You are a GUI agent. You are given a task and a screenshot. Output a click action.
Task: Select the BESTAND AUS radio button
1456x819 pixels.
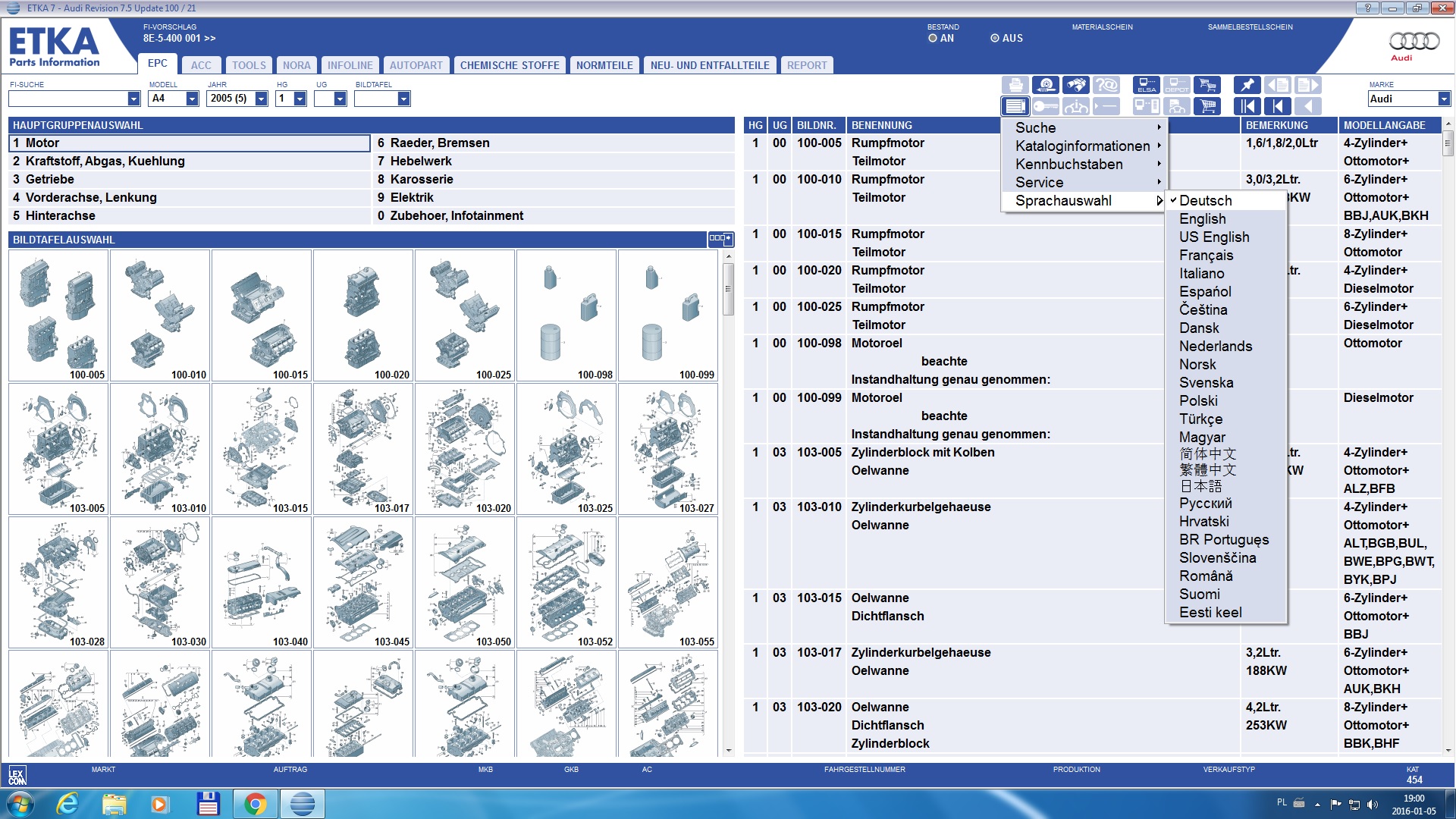[x=995, y=38]
